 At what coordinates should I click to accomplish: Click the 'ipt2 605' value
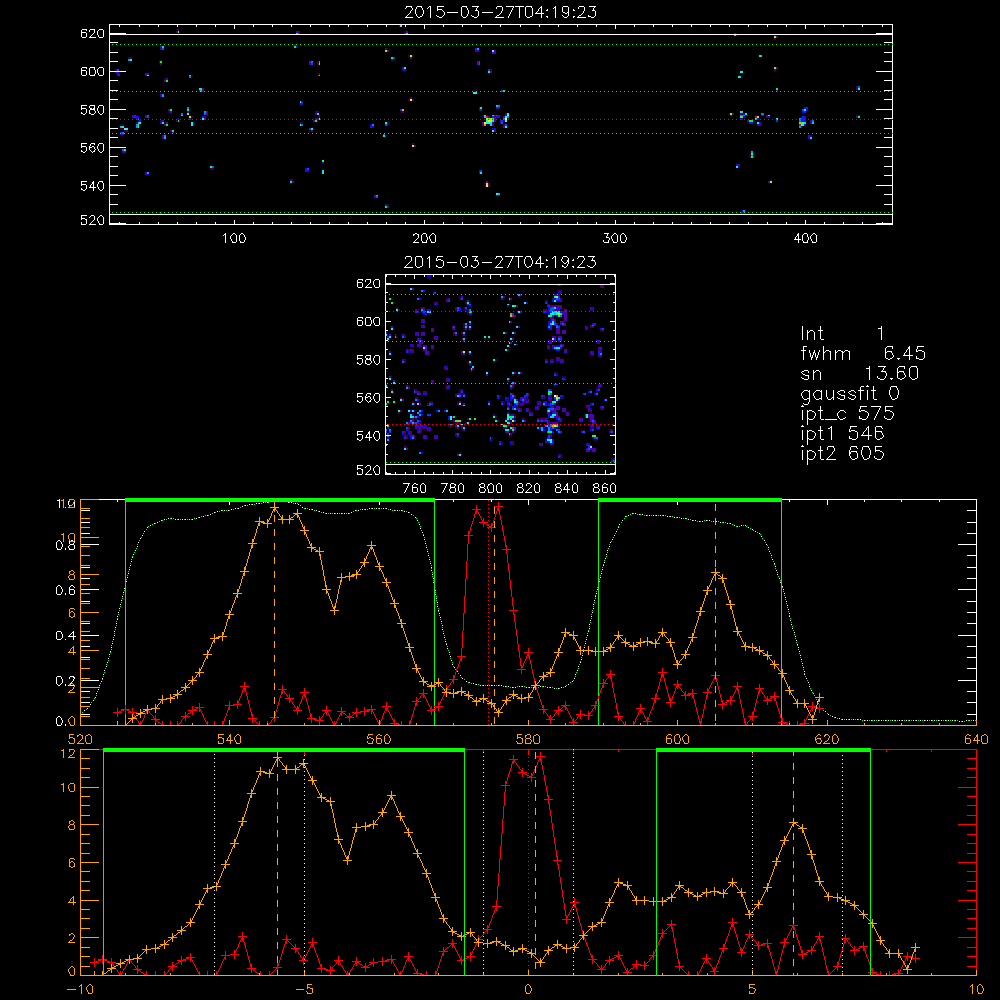click(x=842, y=453)
